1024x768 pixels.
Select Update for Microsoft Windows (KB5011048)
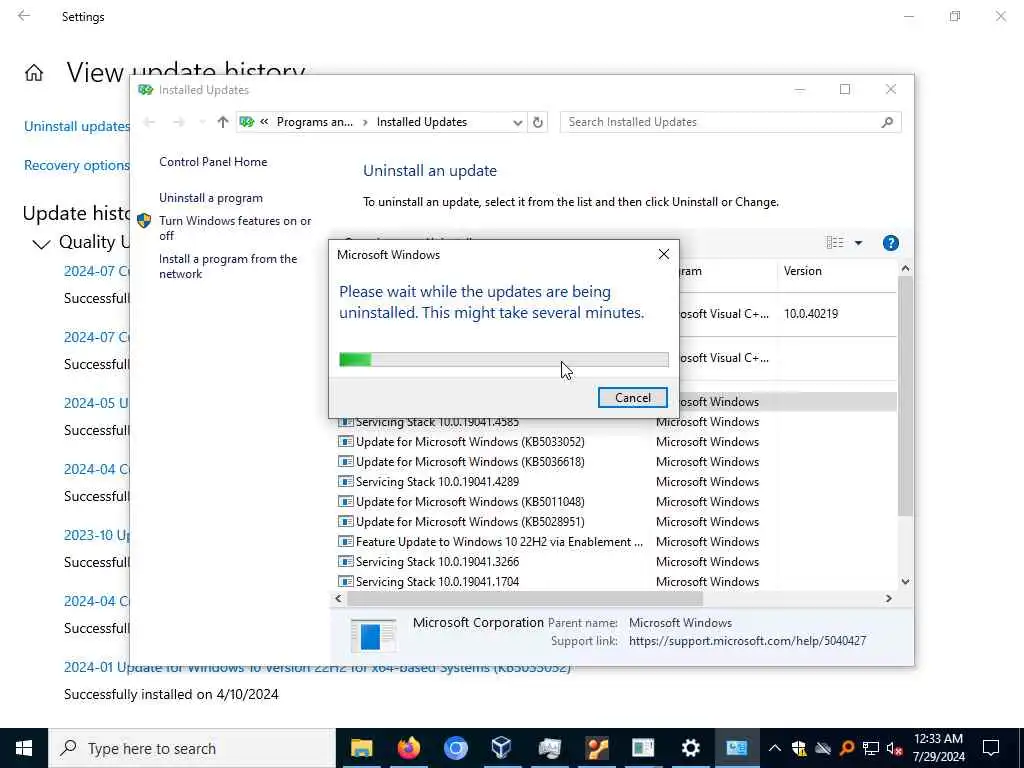(470, 502)
